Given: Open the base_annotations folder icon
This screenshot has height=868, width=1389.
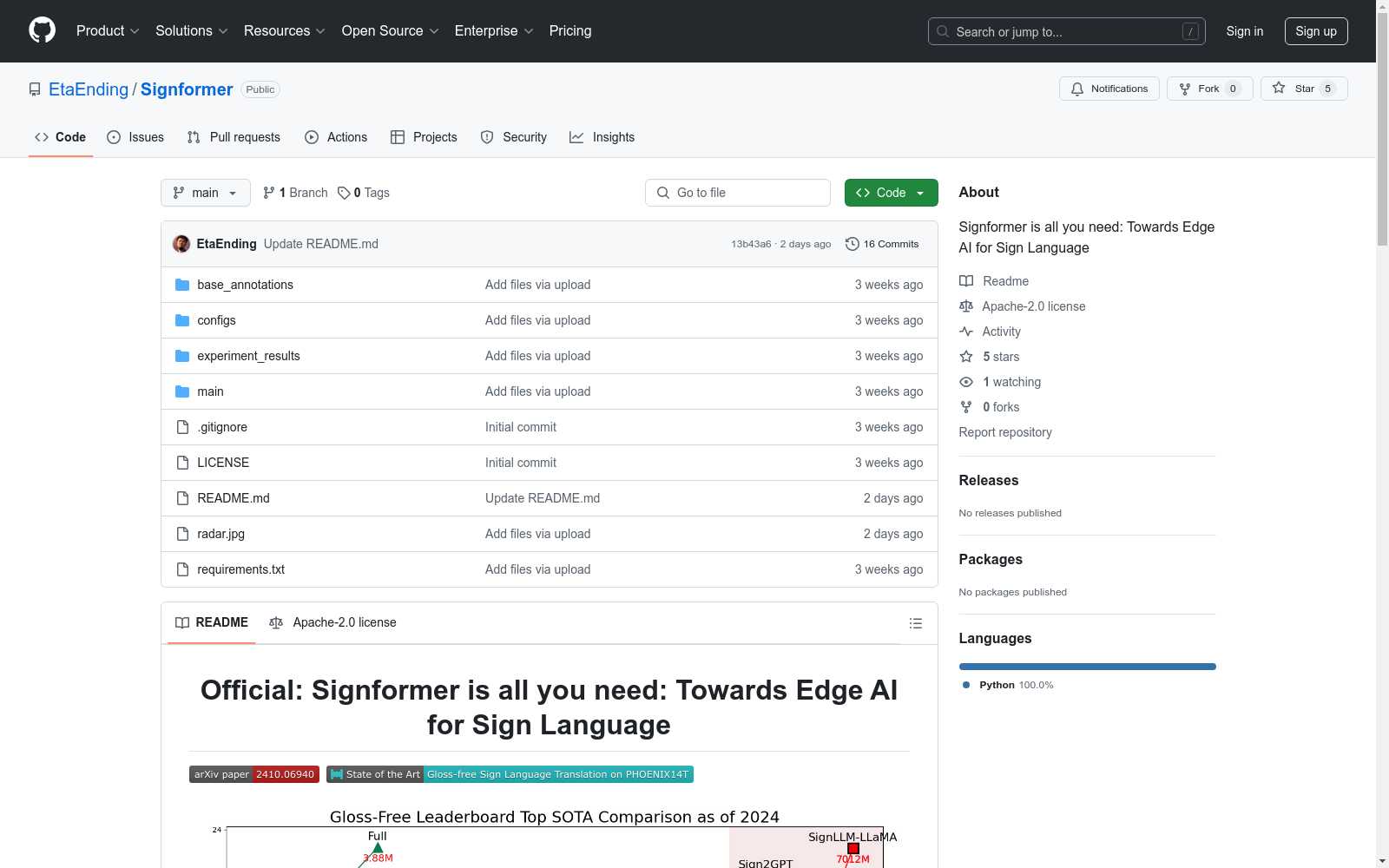Looking at the screenshot, I should tap(182, 285).
